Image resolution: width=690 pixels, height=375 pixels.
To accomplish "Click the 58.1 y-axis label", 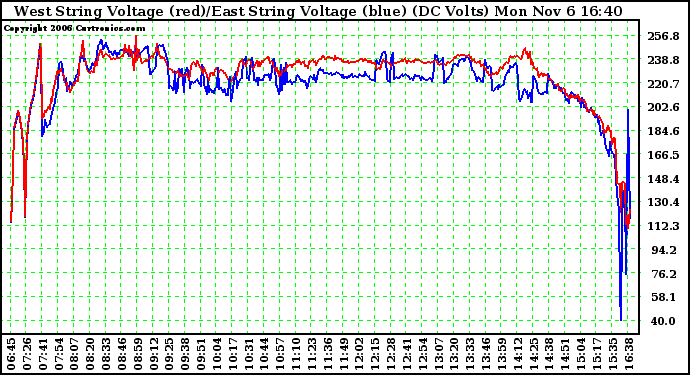I will tap(665, 298).
